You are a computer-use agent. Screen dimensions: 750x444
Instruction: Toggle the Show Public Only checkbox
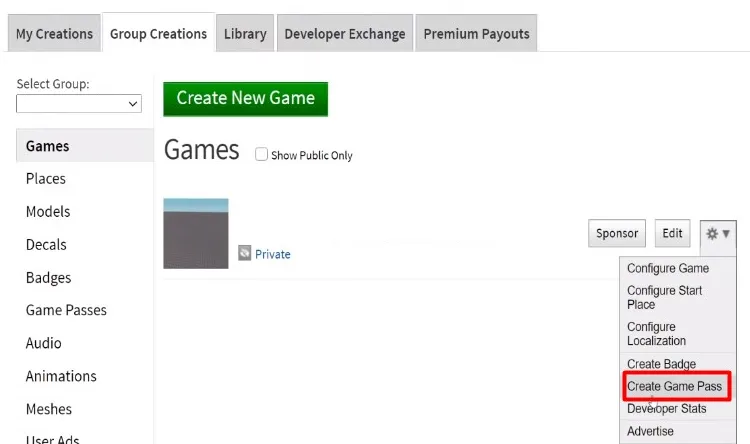261,154
